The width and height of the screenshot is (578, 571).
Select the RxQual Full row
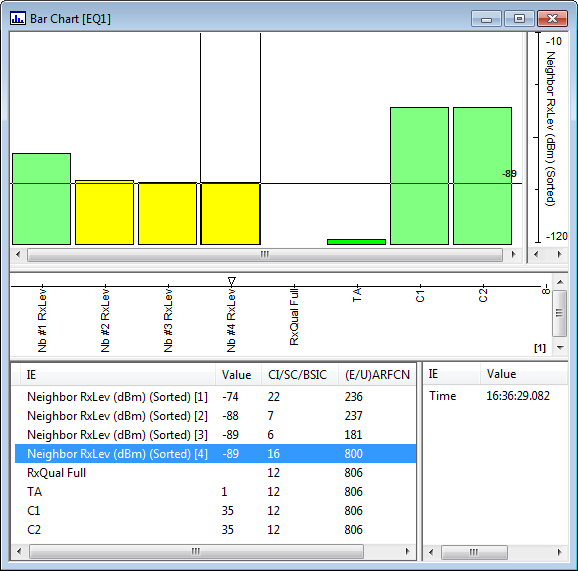click(x=215, y=473)
